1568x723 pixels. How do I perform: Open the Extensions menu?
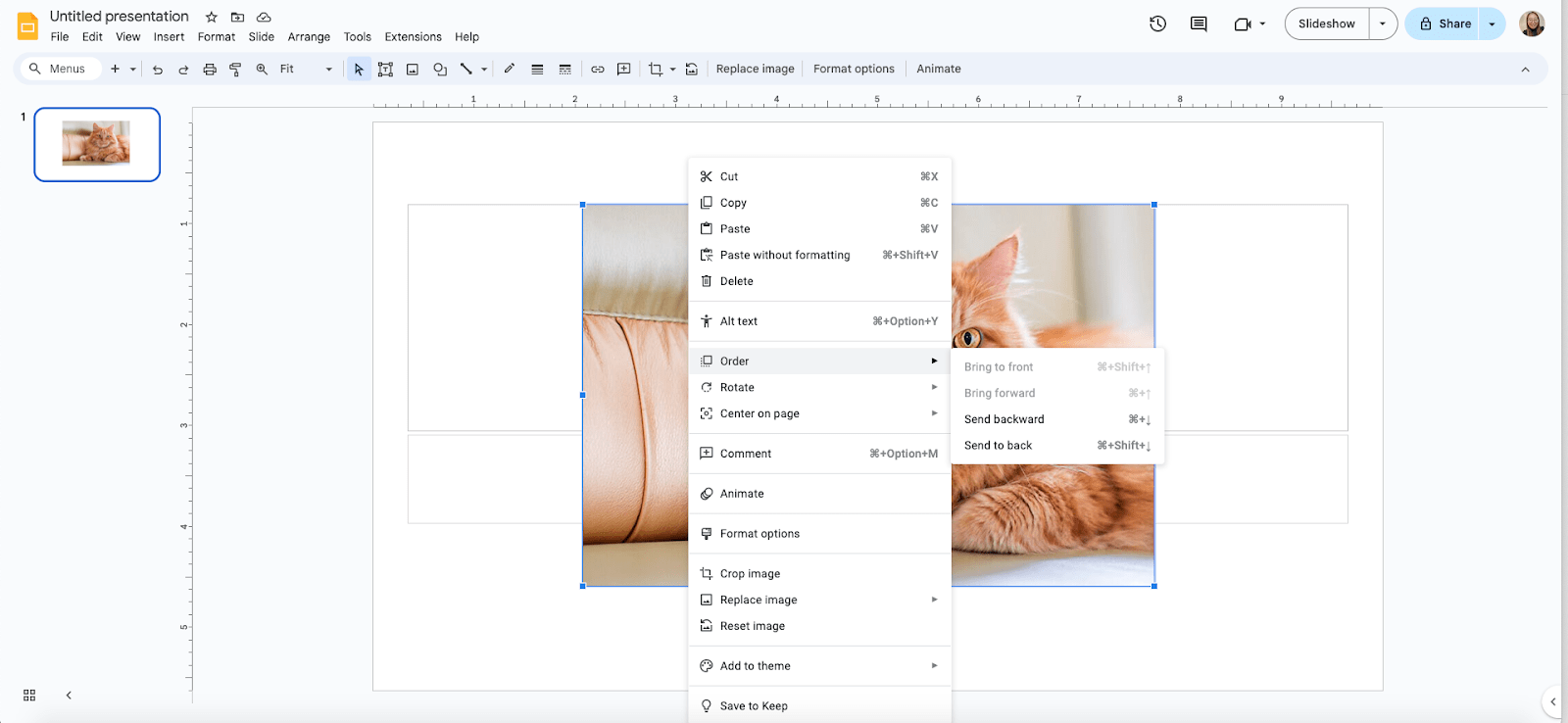[x=413, y=37]
